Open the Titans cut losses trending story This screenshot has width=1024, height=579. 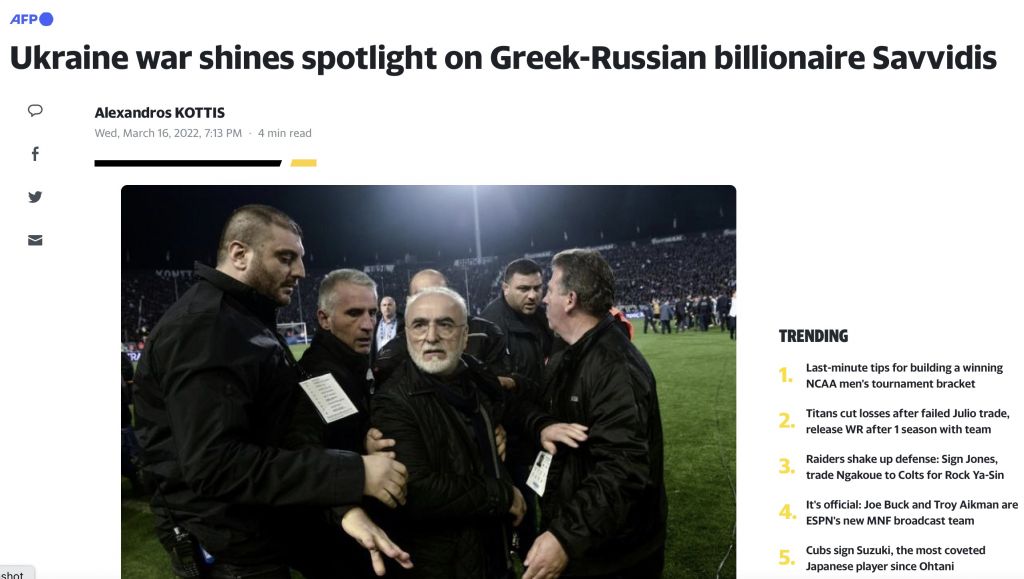click(904, 421)
